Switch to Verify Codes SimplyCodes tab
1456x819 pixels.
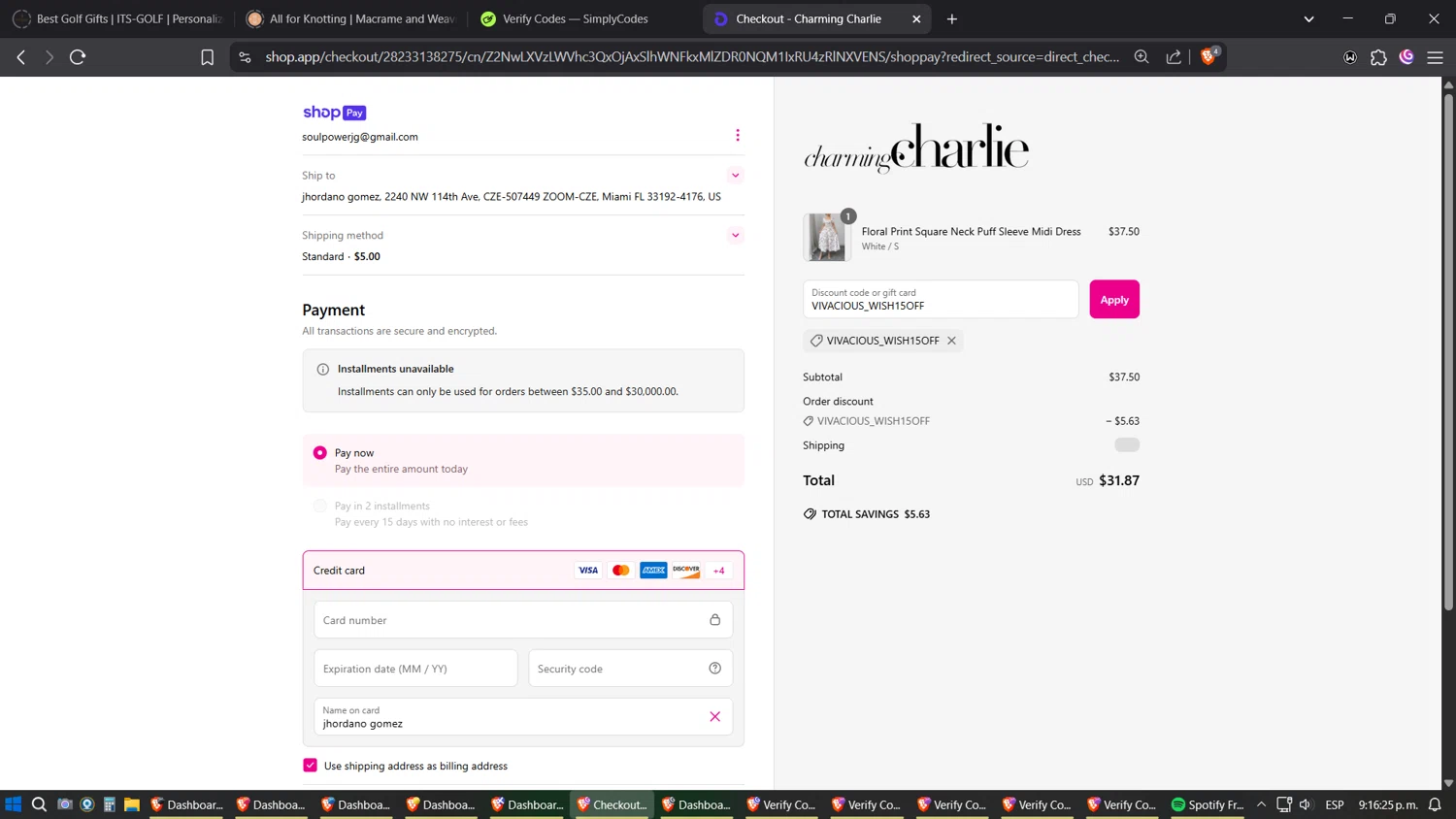pyautogui.click(x=583, y=18)
